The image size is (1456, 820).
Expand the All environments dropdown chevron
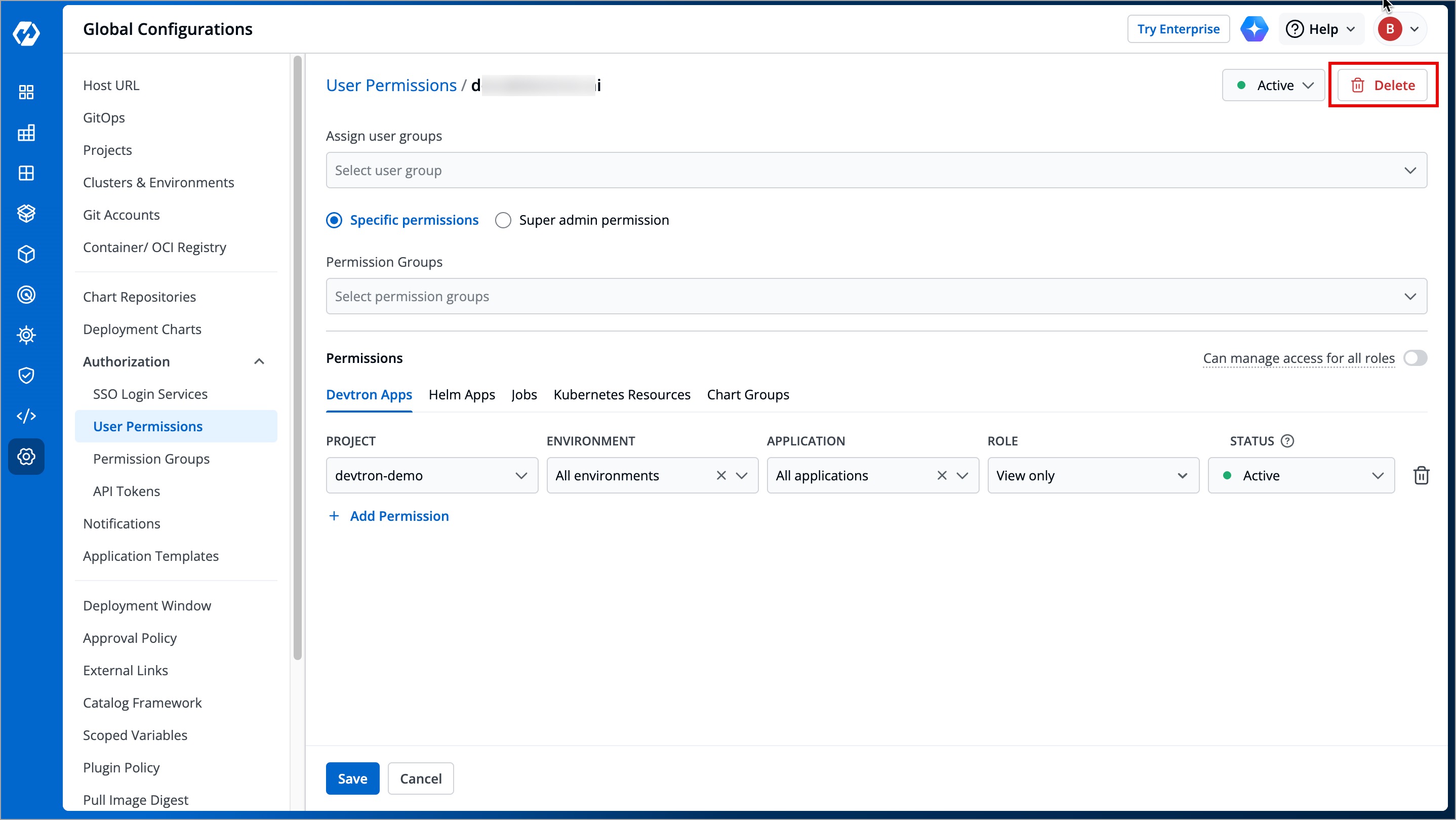pos(742,475)
